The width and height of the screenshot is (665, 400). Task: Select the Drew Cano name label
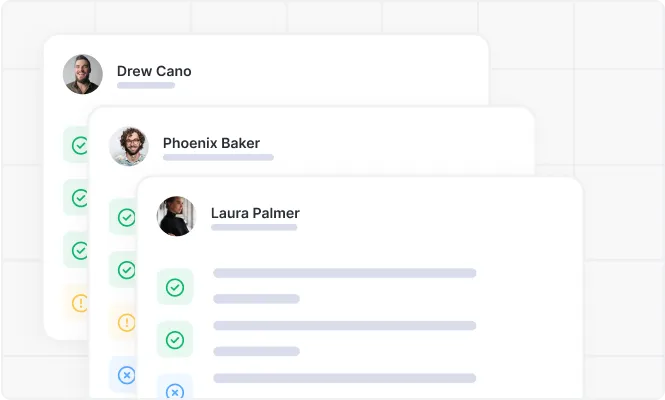(154, 71)
